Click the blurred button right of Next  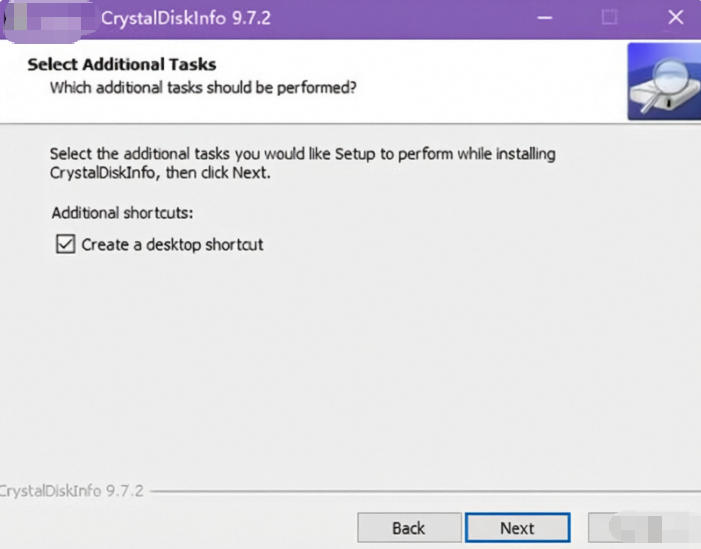point(644,528)
